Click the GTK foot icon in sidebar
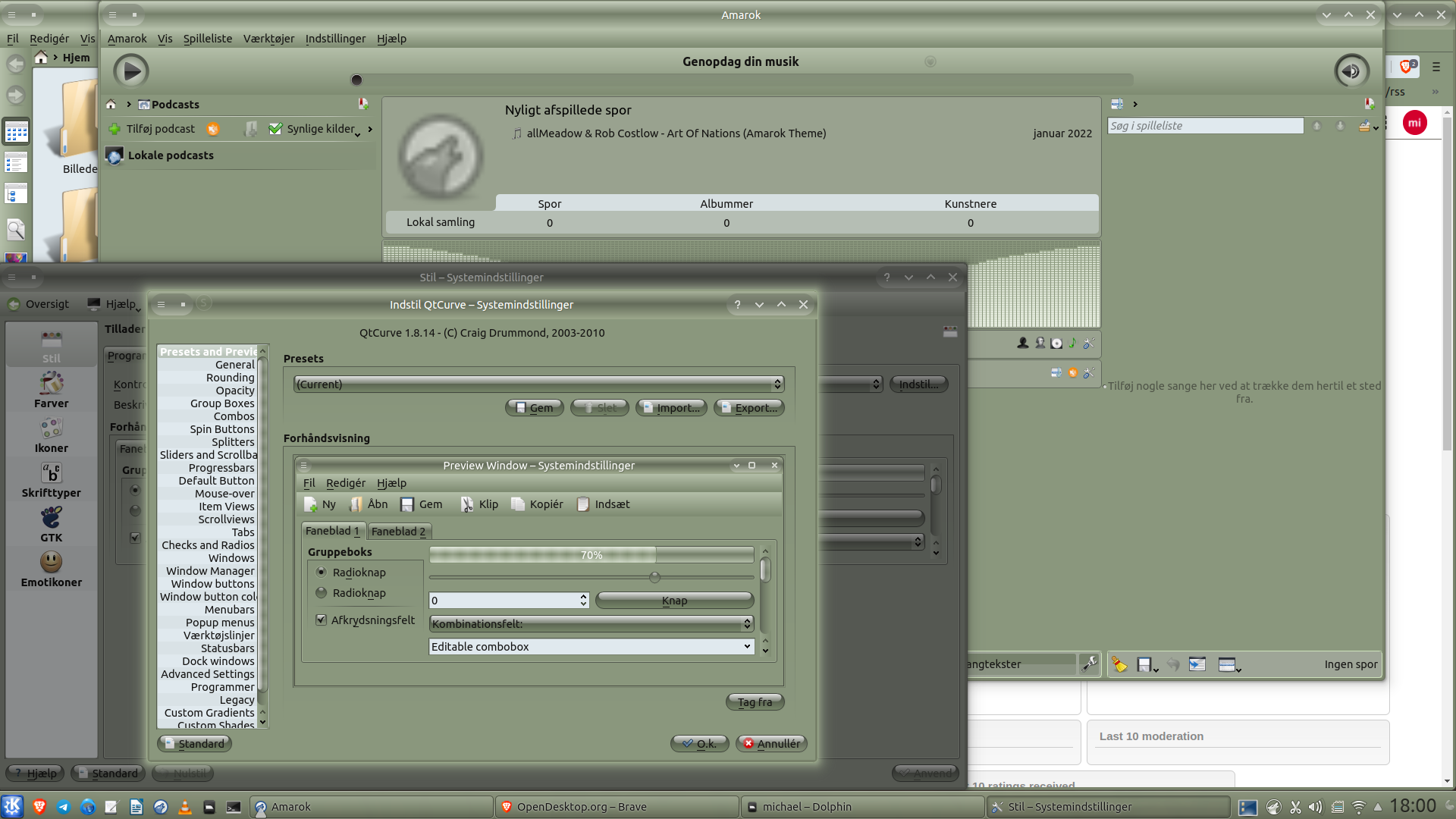 52,518
